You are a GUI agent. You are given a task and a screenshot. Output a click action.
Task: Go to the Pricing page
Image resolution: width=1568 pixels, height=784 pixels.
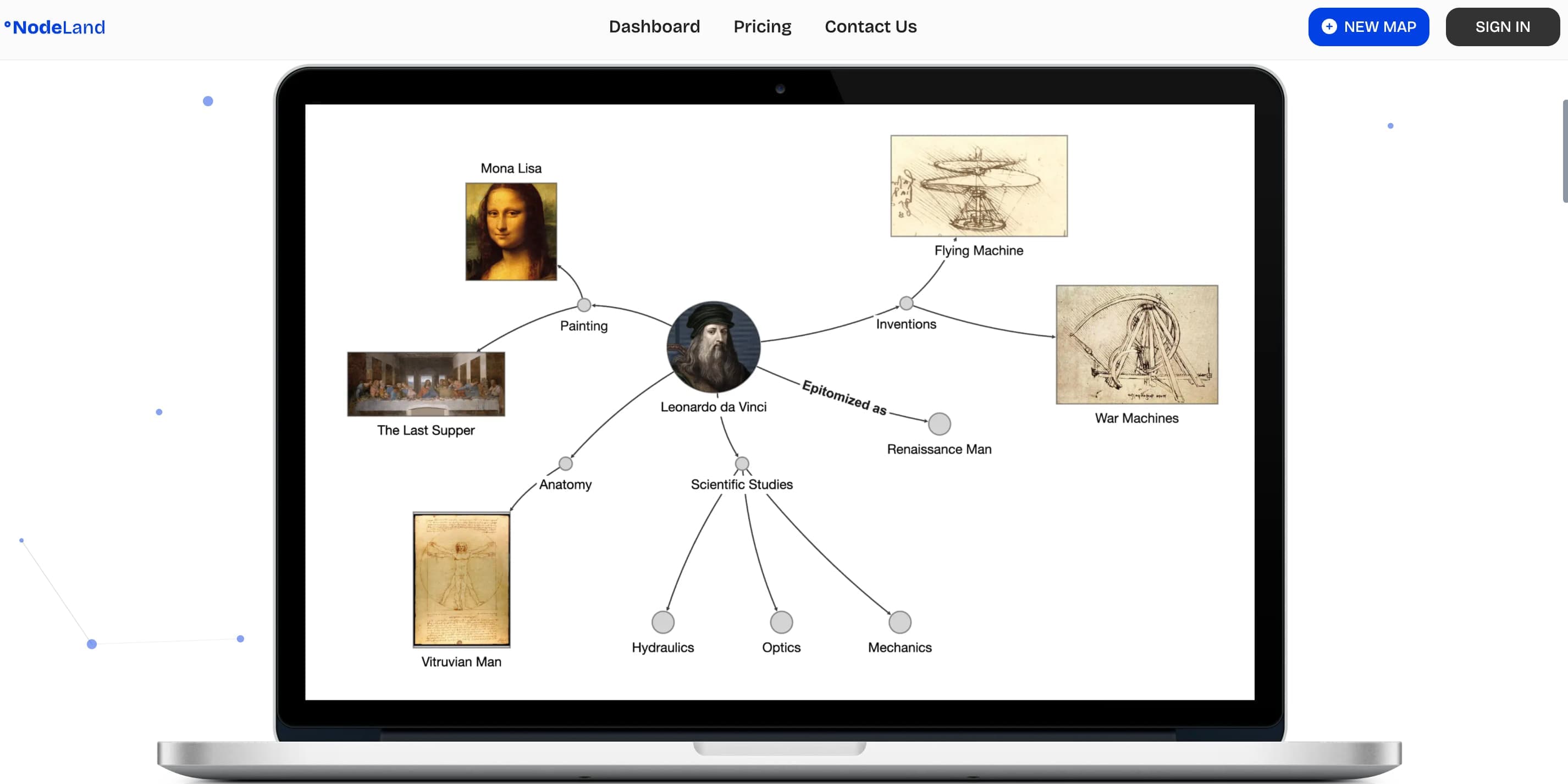761,27
